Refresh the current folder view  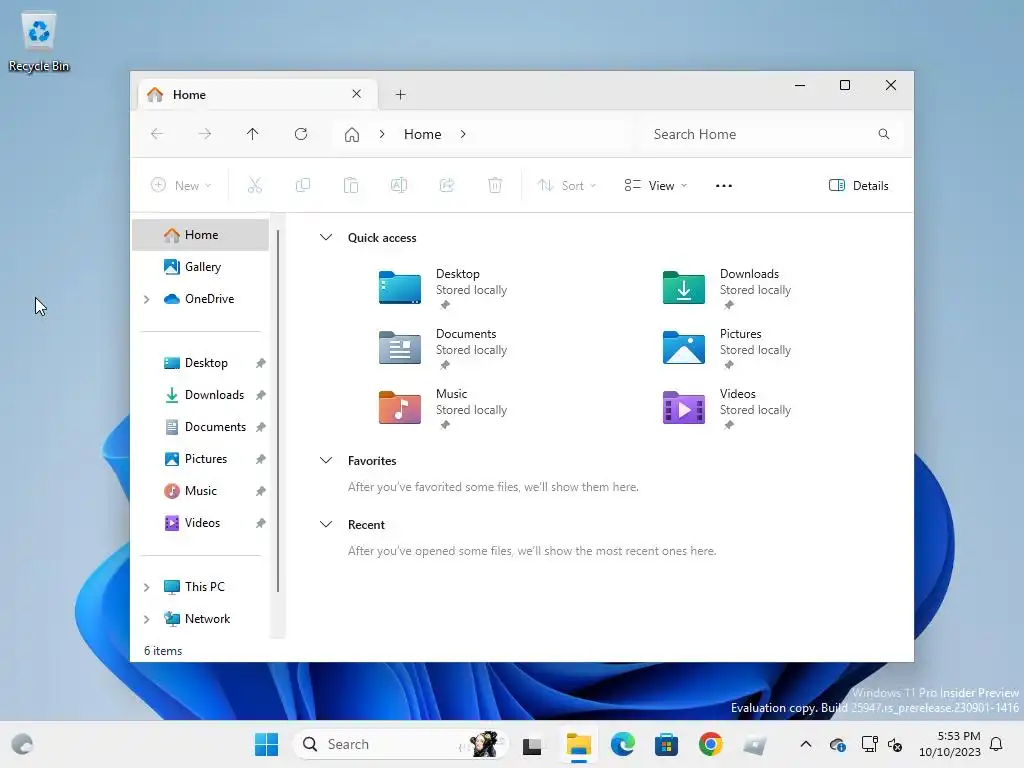[301, 134]
